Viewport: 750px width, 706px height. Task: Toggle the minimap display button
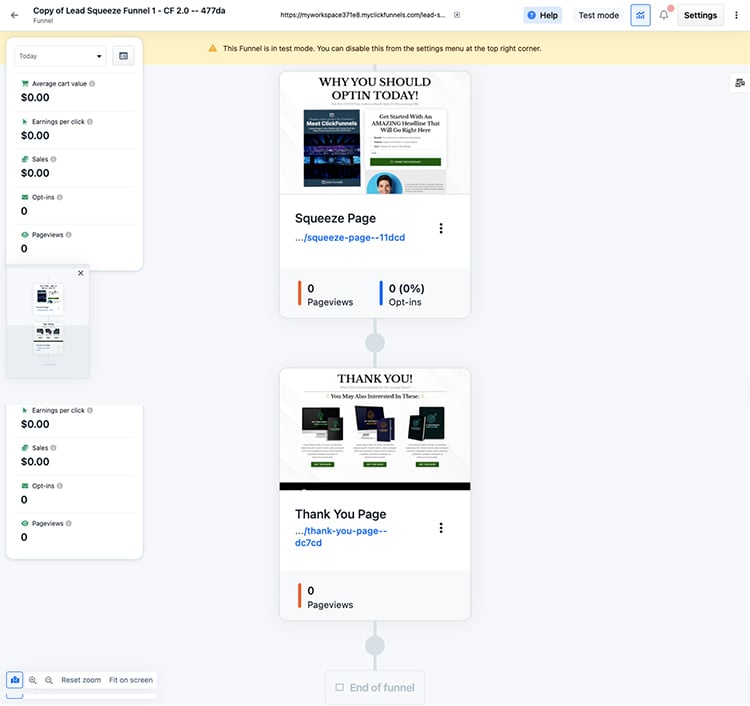pyautogui.click(x=15, y=680)
